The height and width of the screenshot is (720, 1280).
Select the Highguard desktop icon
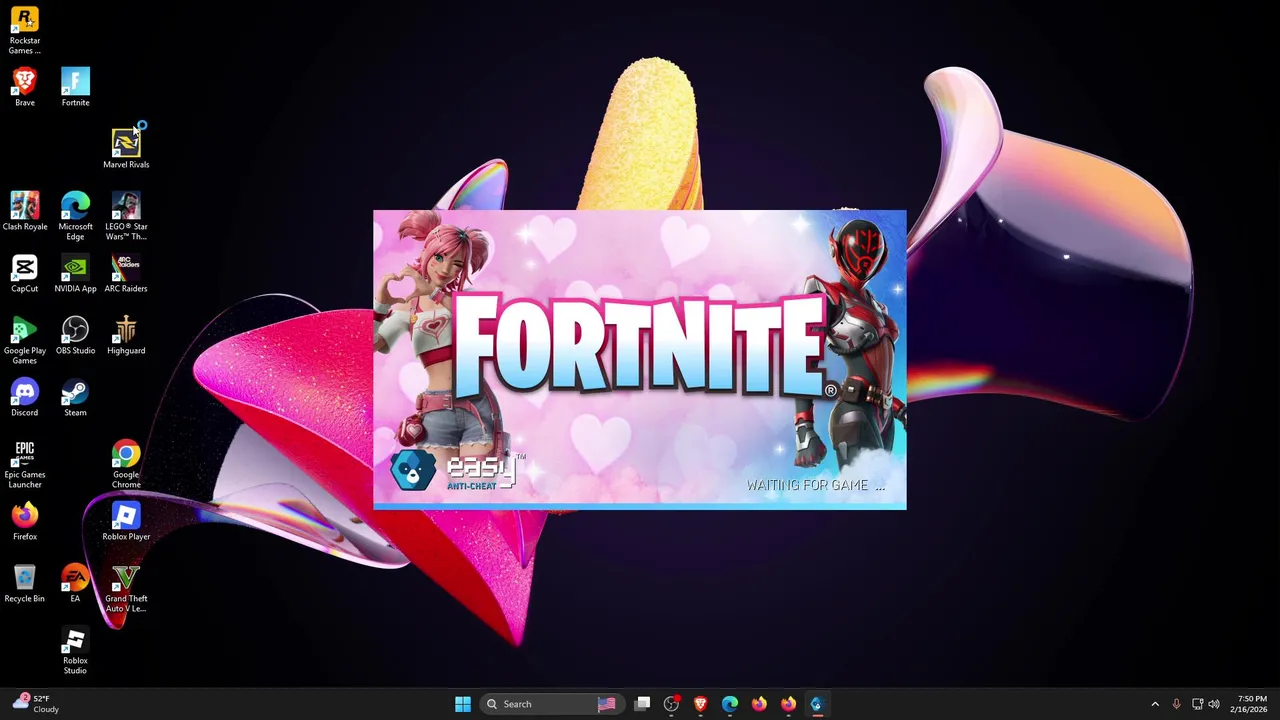click(x=126, y=335)
